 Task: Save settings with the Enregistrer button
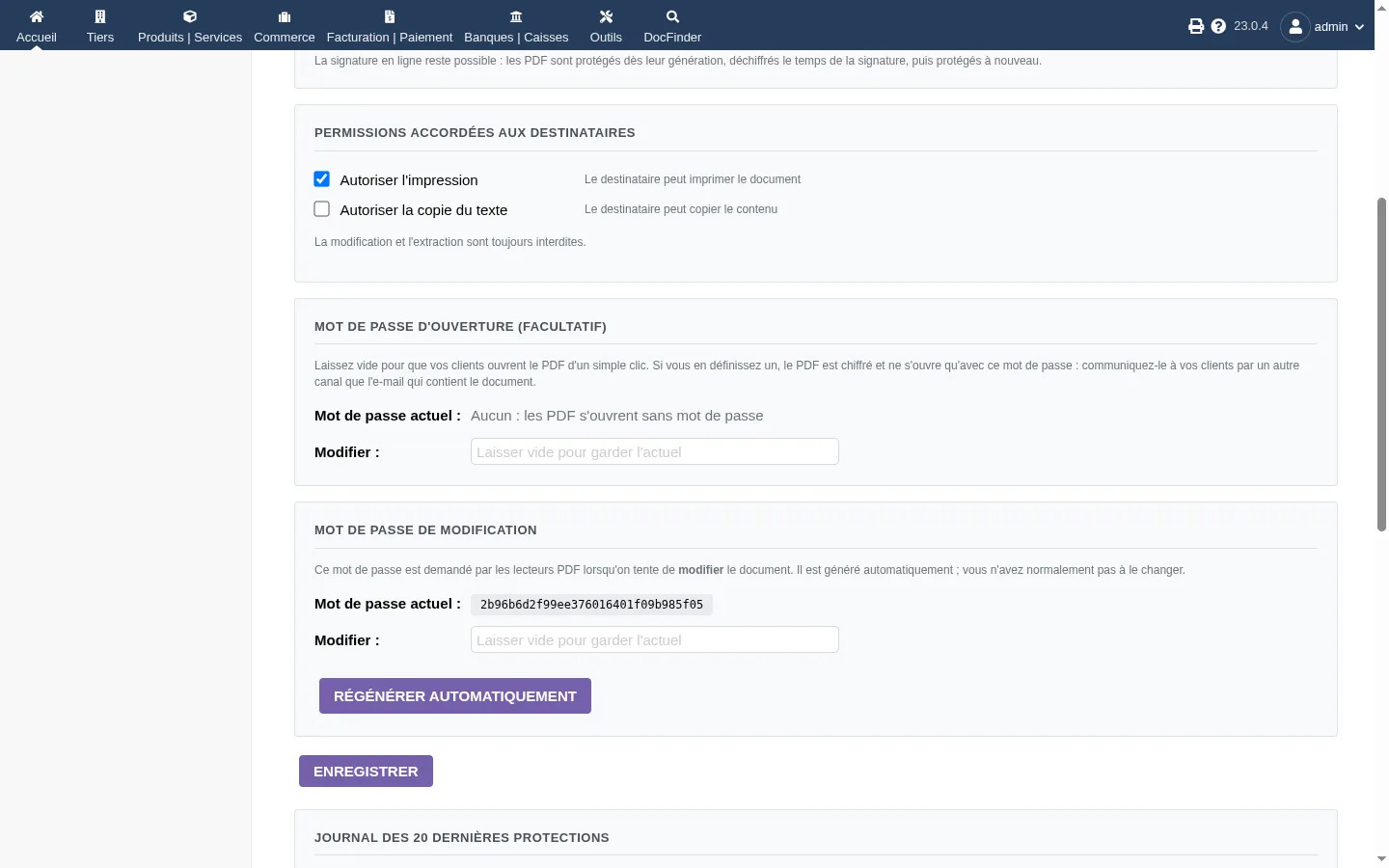(x=366, y=772)
